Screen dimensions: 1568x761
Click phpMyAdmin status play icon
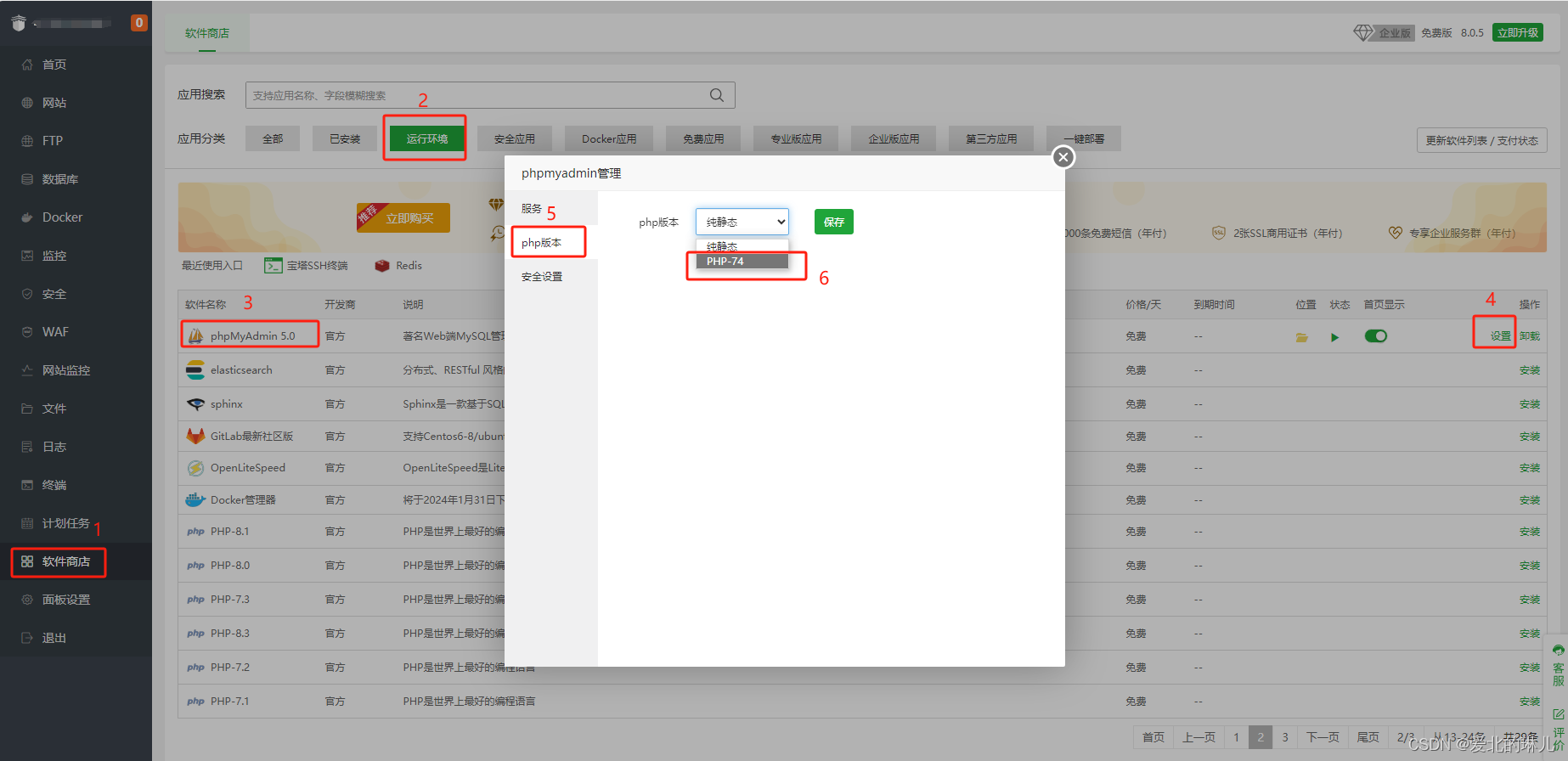click(1335, 337)
